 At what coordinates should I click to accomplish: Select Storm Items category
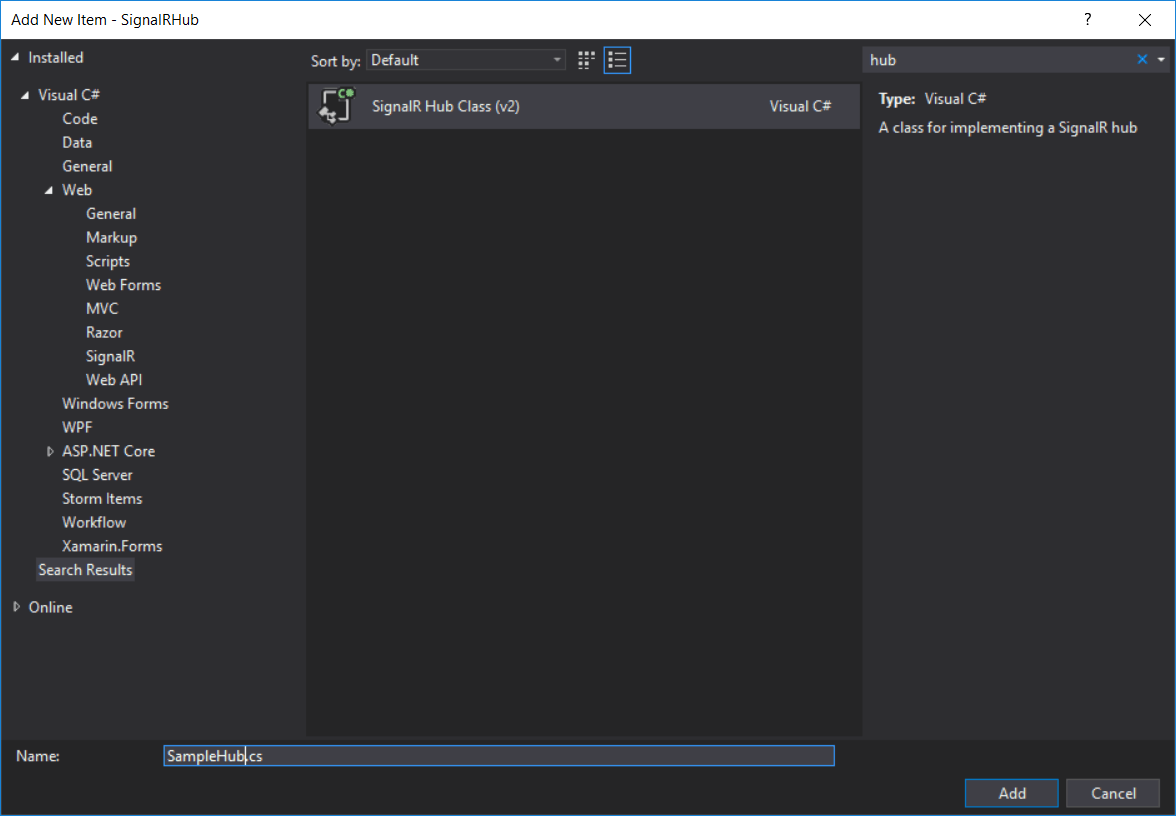click(102, 499)
